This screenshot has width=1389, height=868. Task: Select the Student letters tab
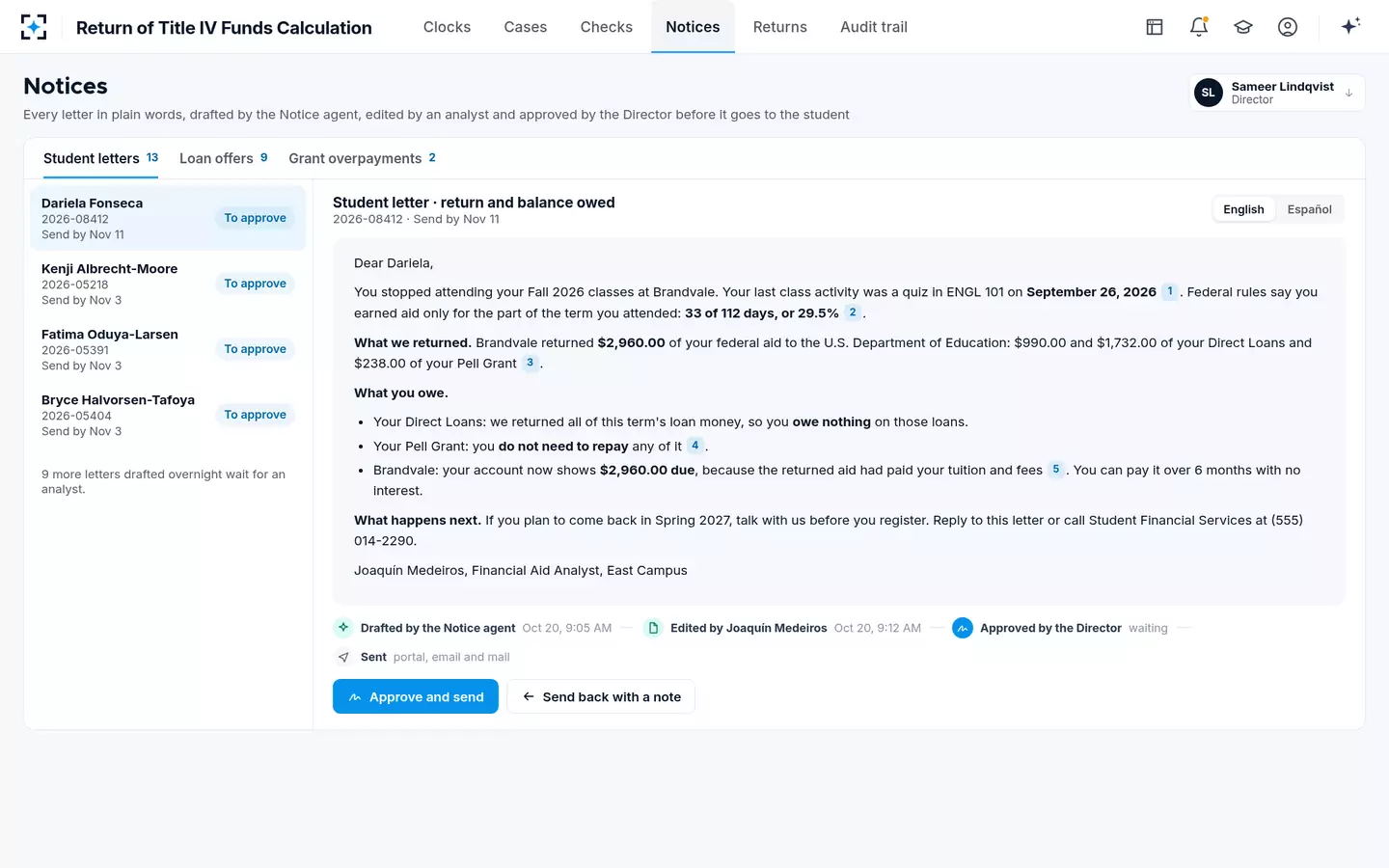tap(100, 158)
